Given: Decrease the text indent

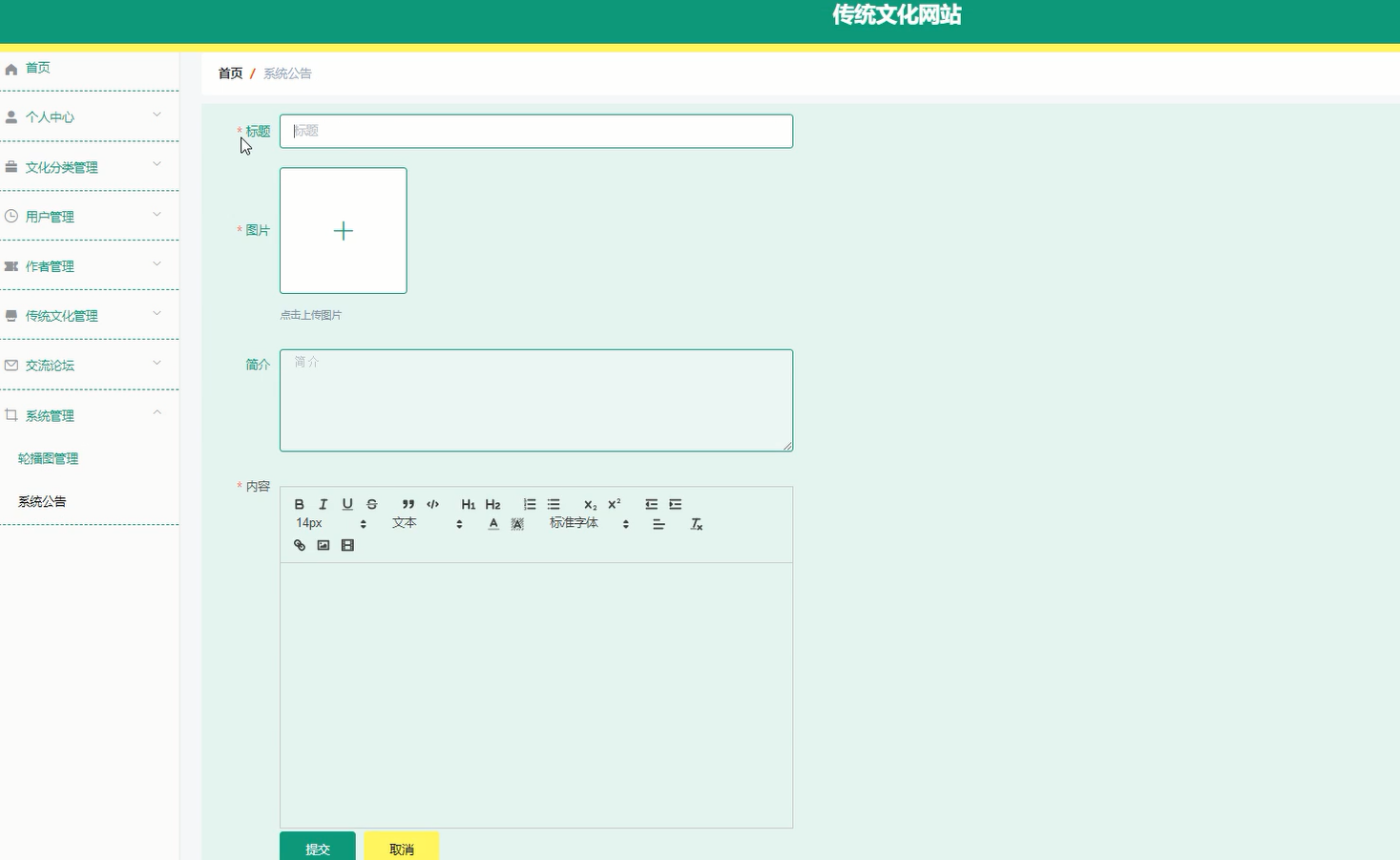Looking at the screenshot, I should tap(651, 504).
